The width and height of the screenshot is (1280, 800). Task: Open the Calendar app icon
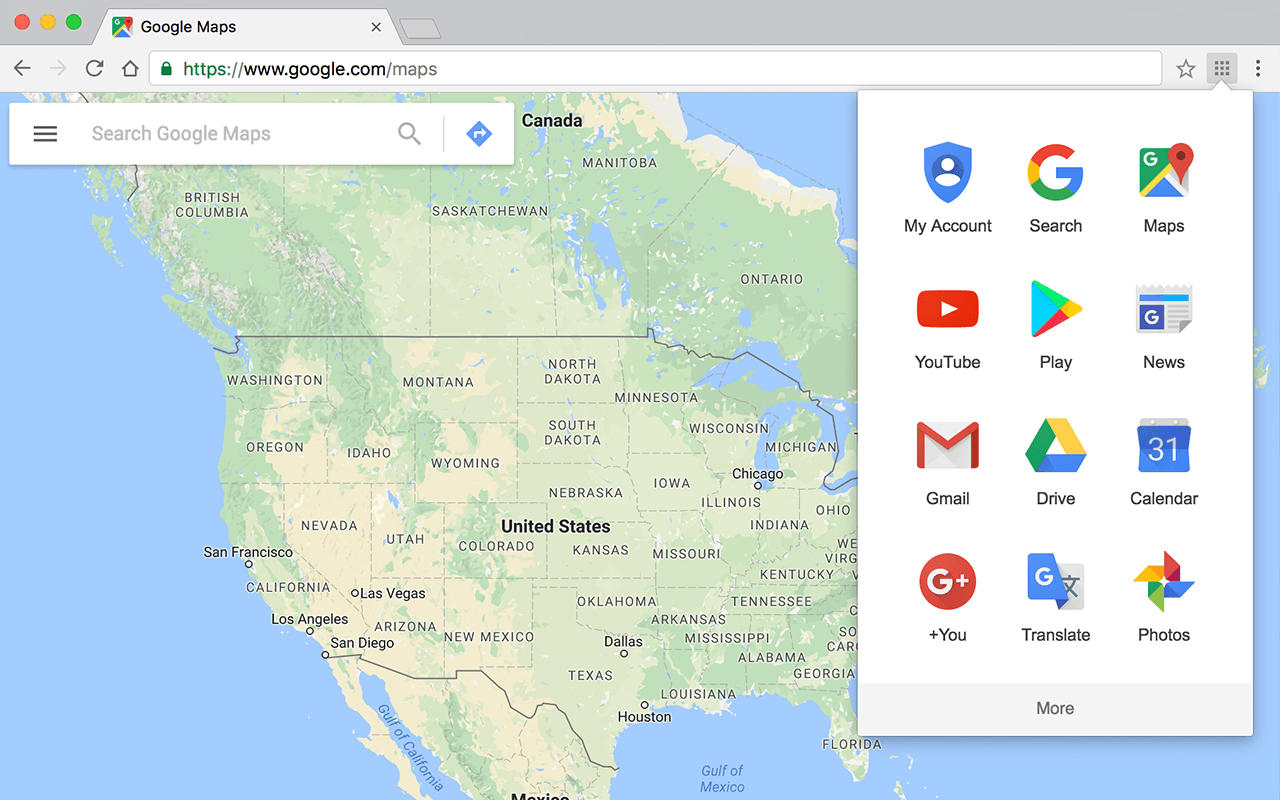pyautogui.click(x=1164, y=445)
